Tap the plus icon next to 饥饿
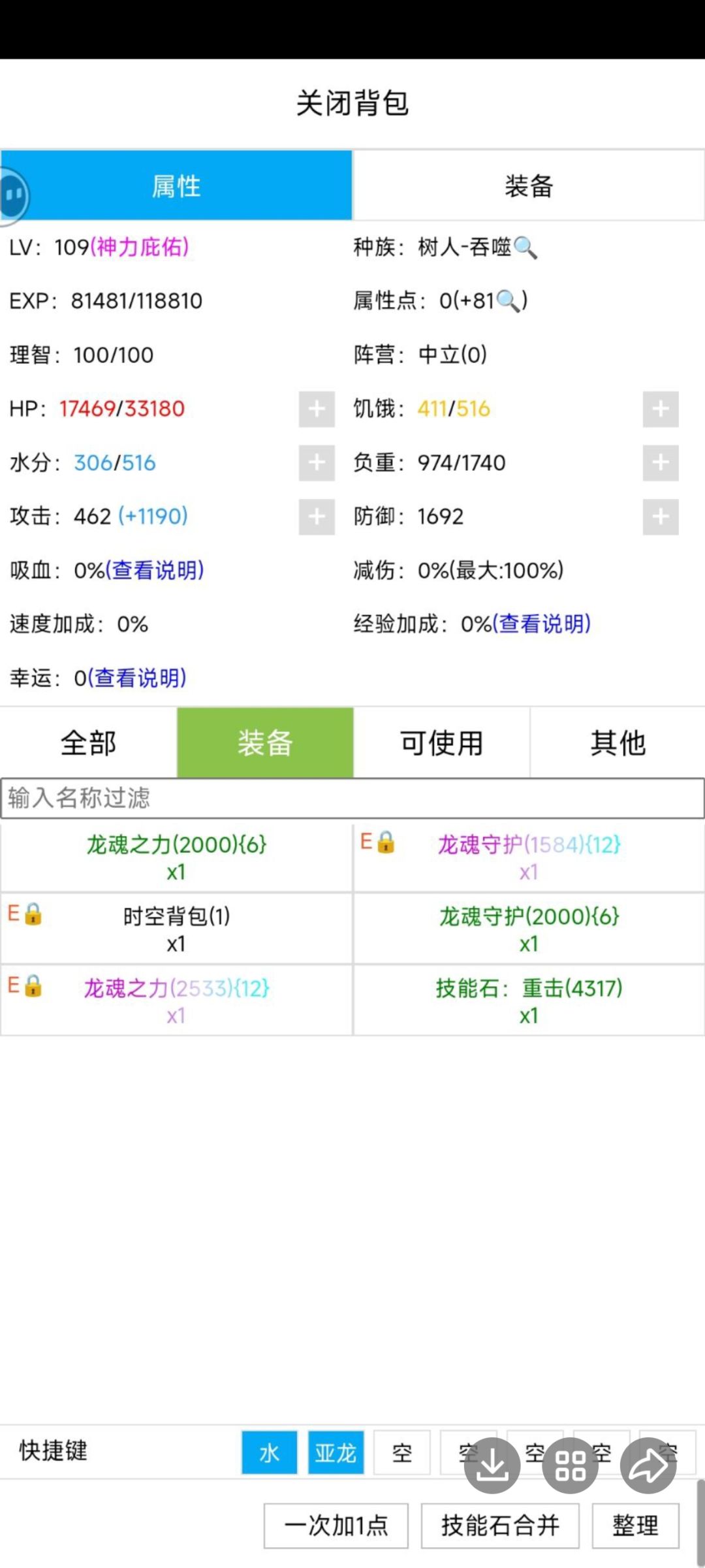705x1568 pixels. point(660,409)
